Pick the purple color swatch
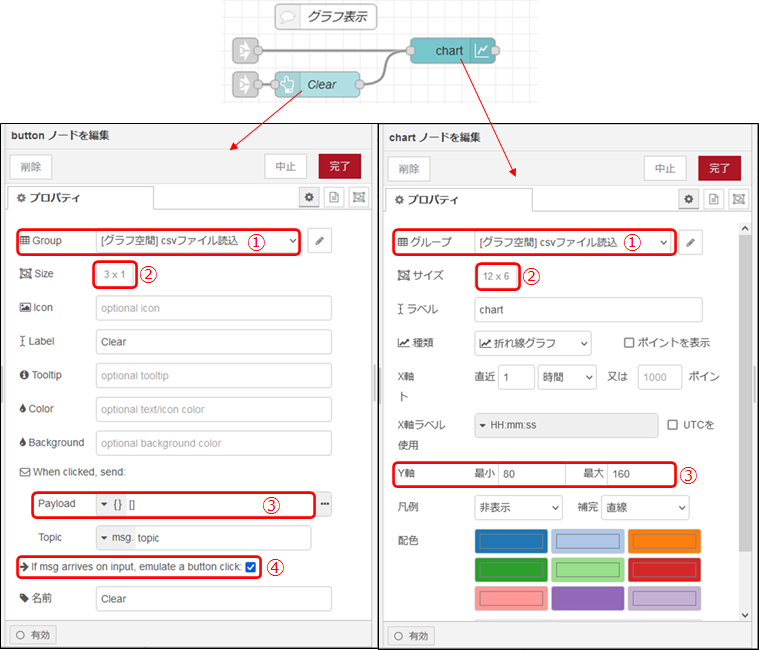The image size is (759, 650). click(588, 599)
